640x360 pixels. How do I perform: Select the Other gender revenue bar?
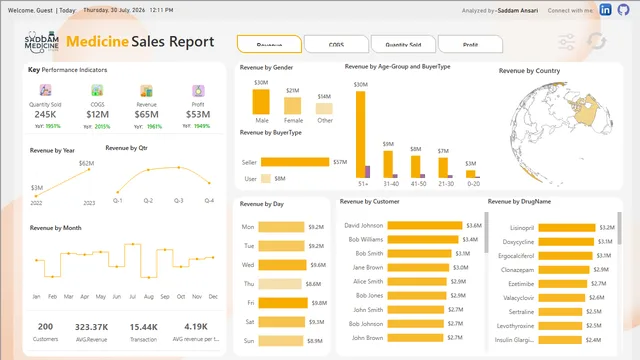[324, 109]
